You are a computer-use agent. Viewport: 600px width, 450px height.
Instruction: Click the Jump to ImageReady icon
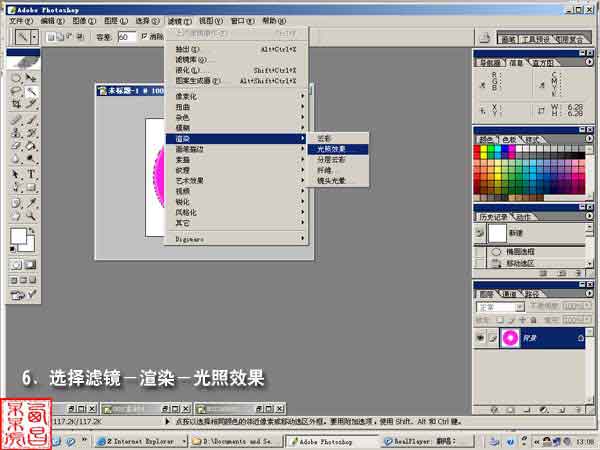pyautogui.click(x=23, y=295)
